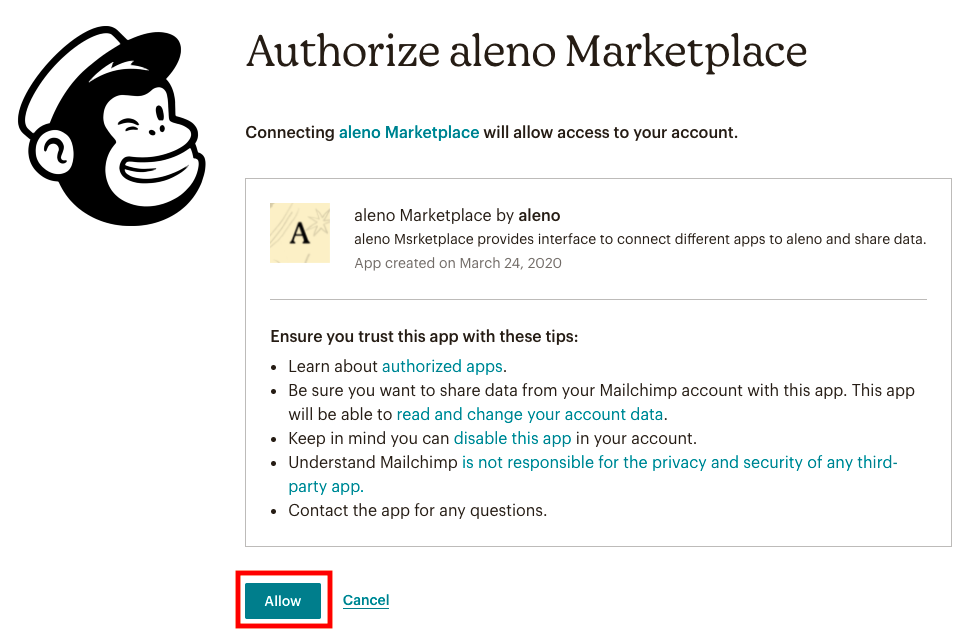Viewport: 972px width, 640px height.
Task: Click the will allow access to your account text
Action: [611, 132]
